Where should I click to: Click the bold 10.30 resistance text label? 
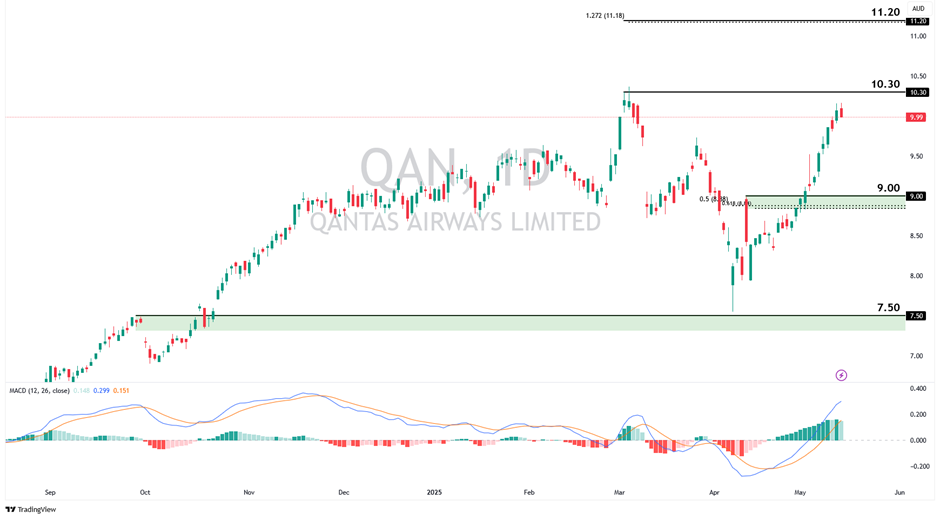tap(885, 84)
